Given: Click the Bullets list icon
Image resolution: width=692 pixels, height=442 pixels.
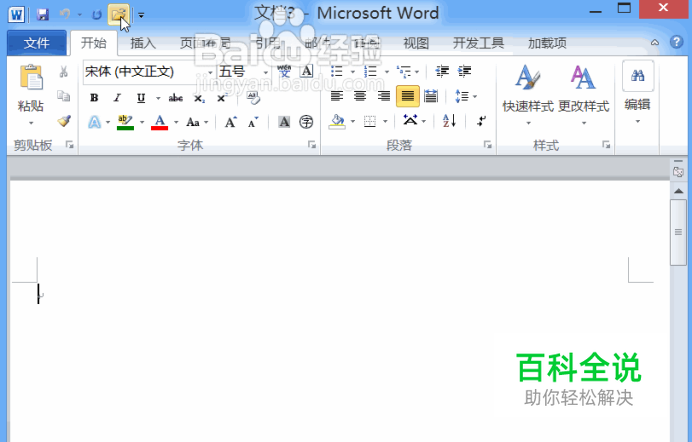Looking at the screenshot, I should tap(337, 71).
